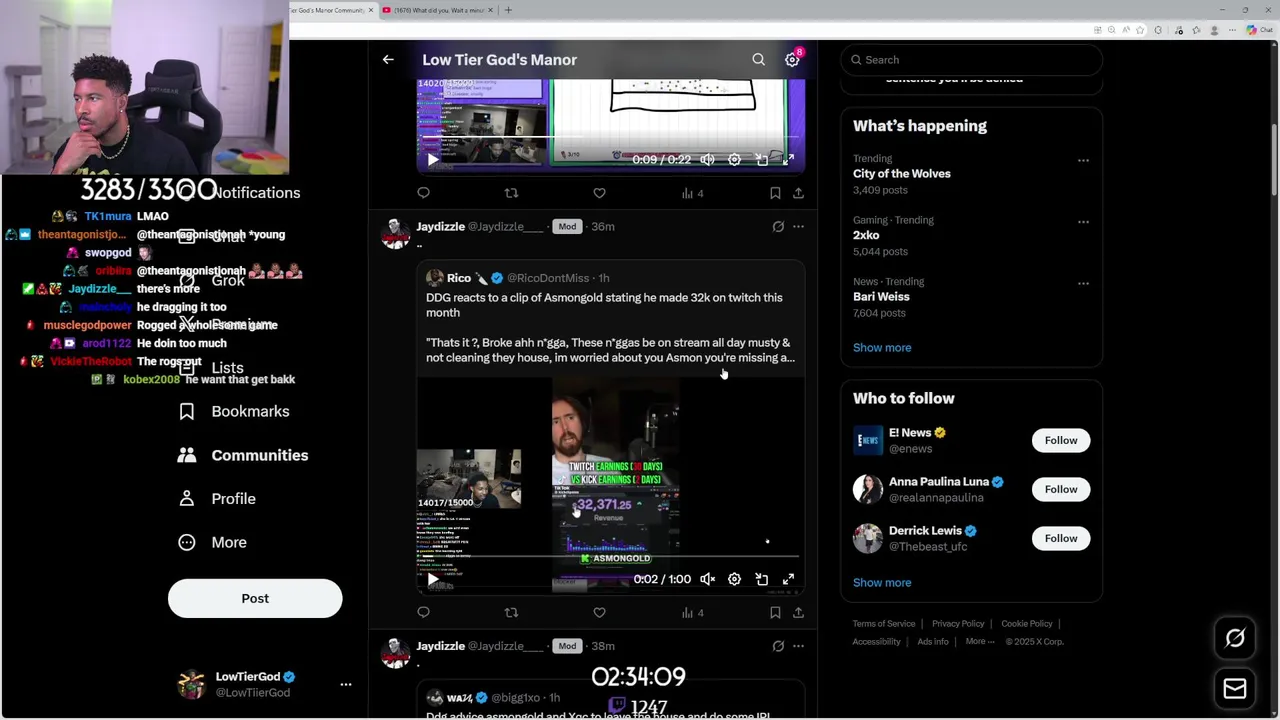Open 2xko trending topic

(866, 236)
